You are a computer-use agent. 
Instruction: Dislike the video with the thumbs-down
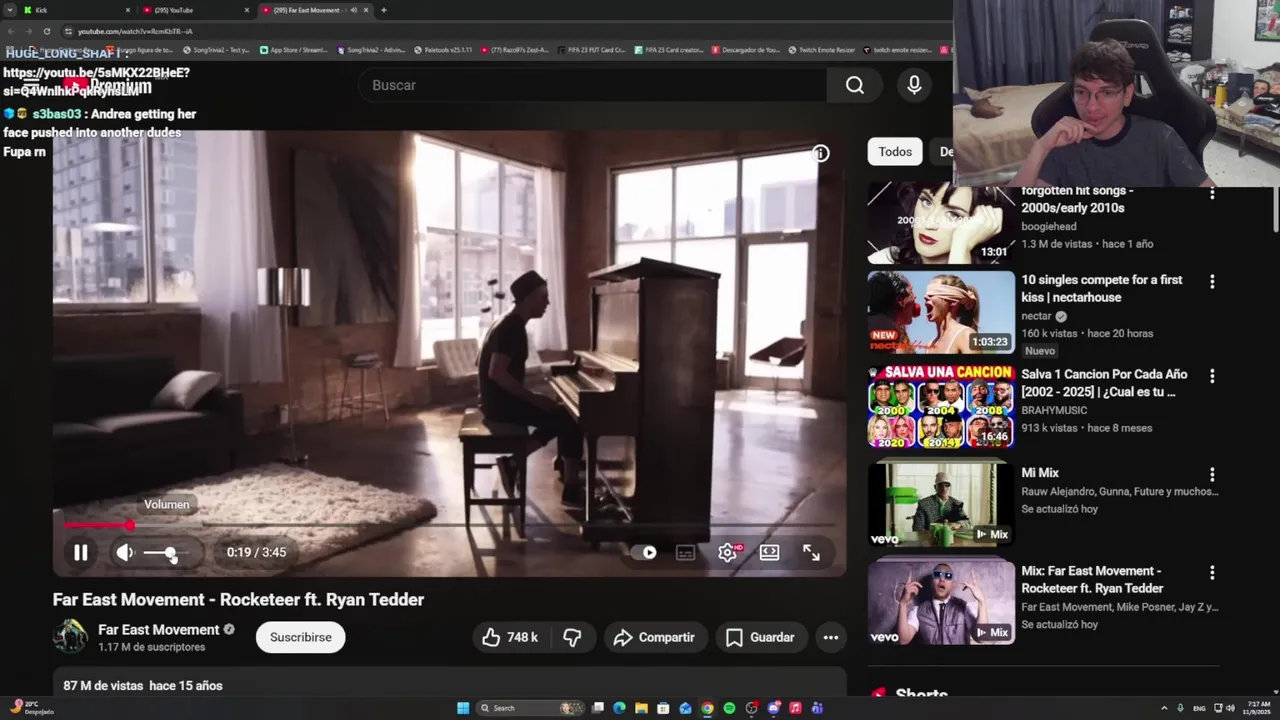tap(572, 637)
